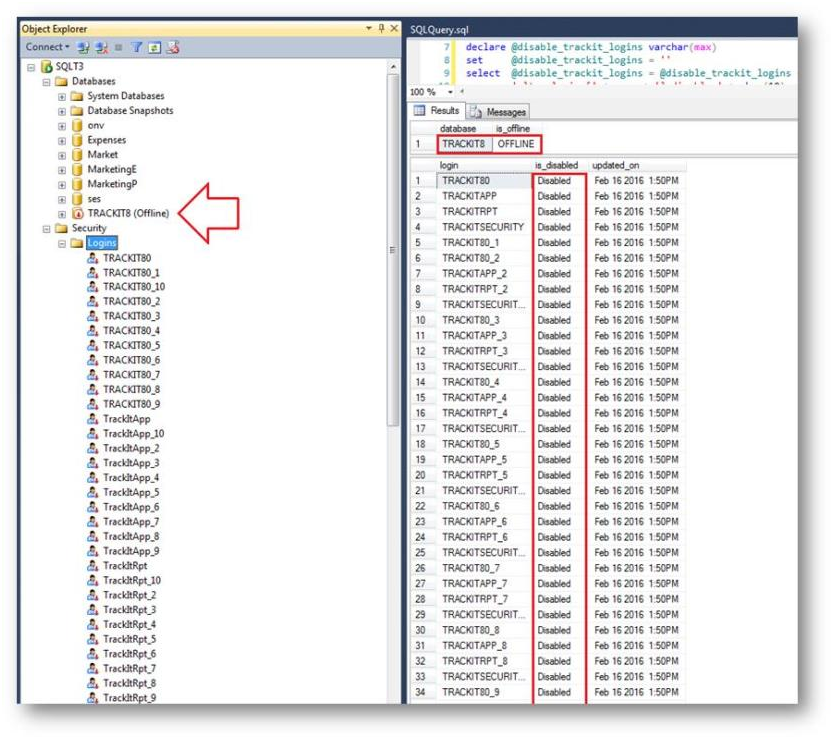Image resolution: width=833 pixels, height=739 pixels.
Task: Select row header 34 in results grid
Action: (x=421, y=692)
